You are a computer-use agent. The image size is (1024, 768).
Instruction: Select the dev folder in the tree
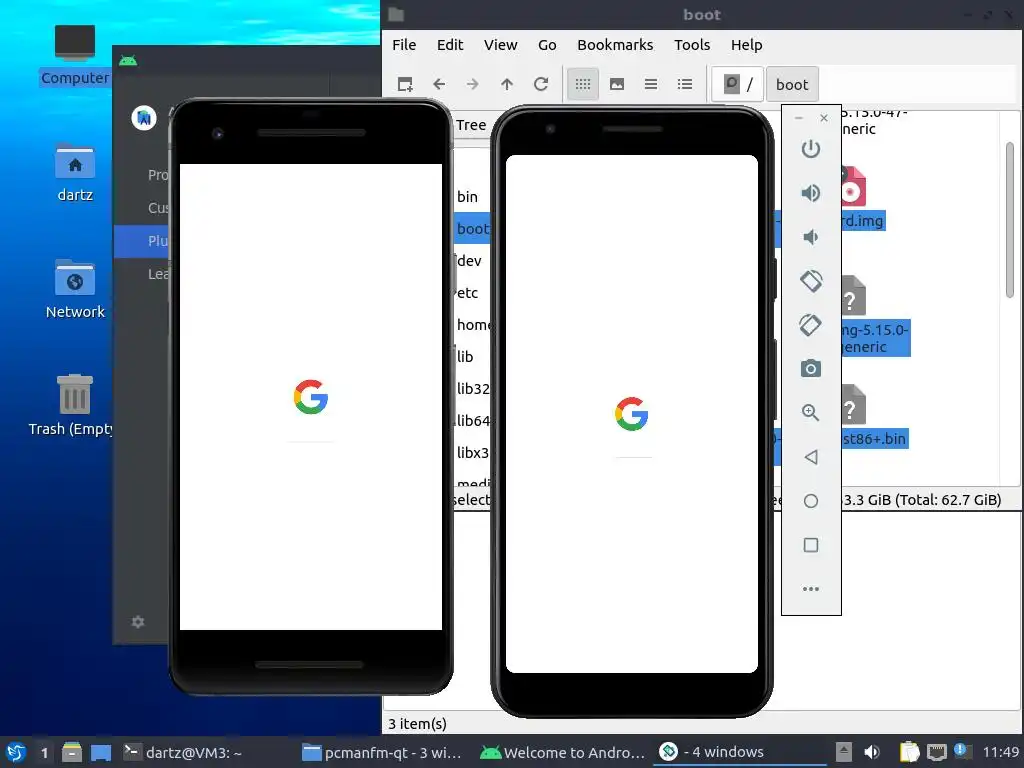tap(469, 261)
